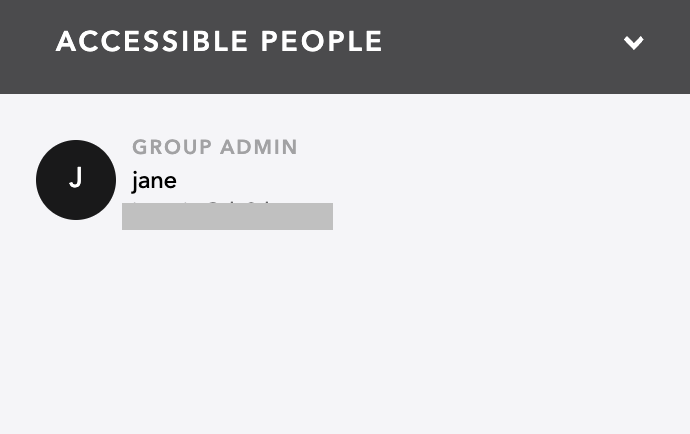Click blank header space left of chevron
The height and width of the screenshot is (434, 690).
pyautogui.click(x=502, y=43)
